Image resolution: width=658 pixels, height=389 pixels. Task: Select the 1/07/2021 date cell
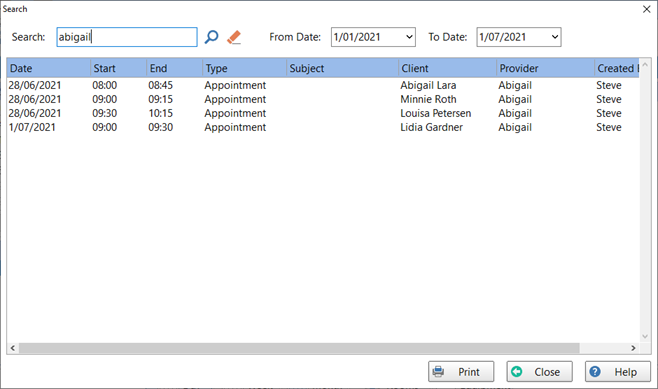[x=32, y=127]
